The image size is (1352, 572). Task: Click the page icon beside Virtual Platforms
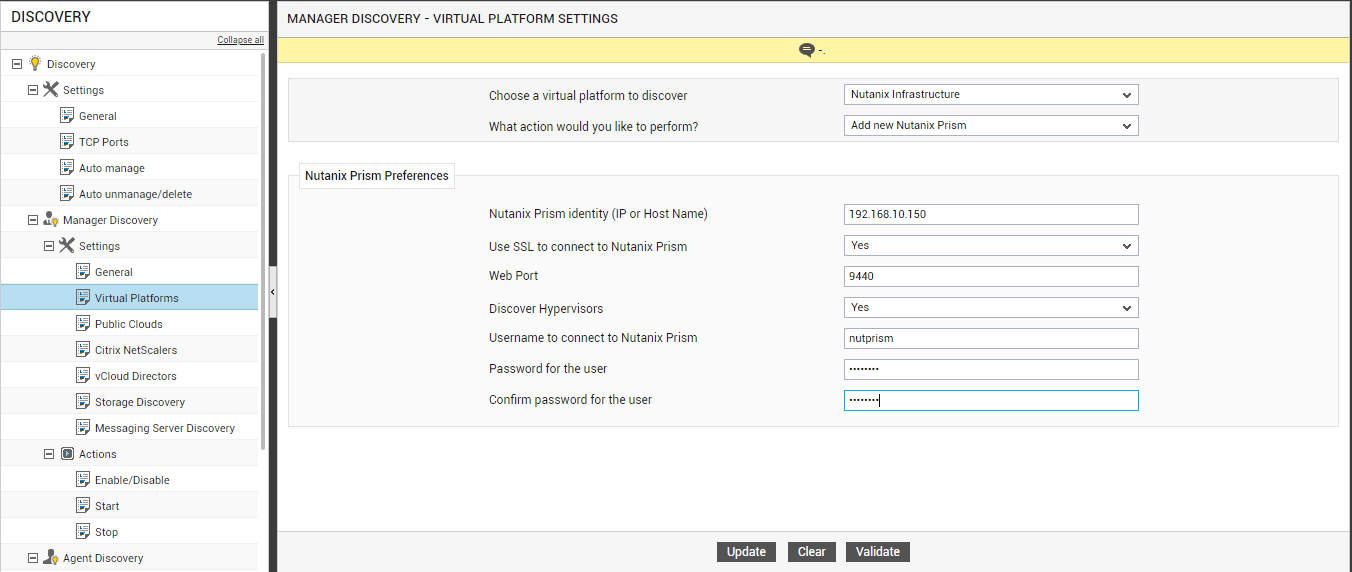pos(83,297)
